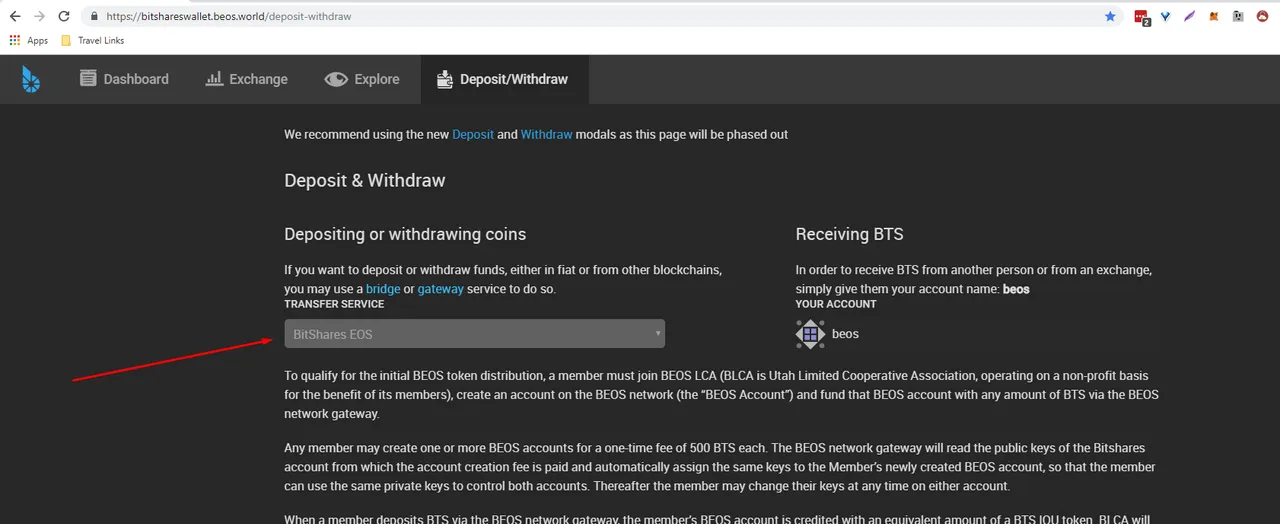Viewport: 1280px width, 524px height.
Task: Follow the gateway service link
Action: [x=441, y=289]
